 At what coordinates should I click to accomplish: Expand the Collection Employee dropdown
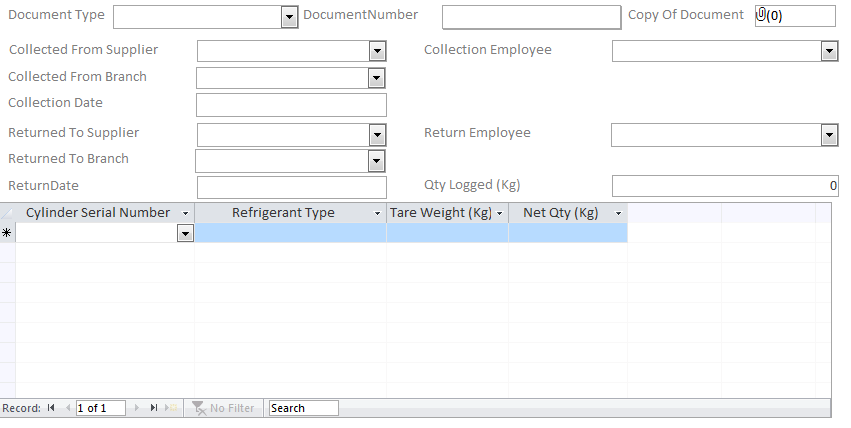(829, 51)
